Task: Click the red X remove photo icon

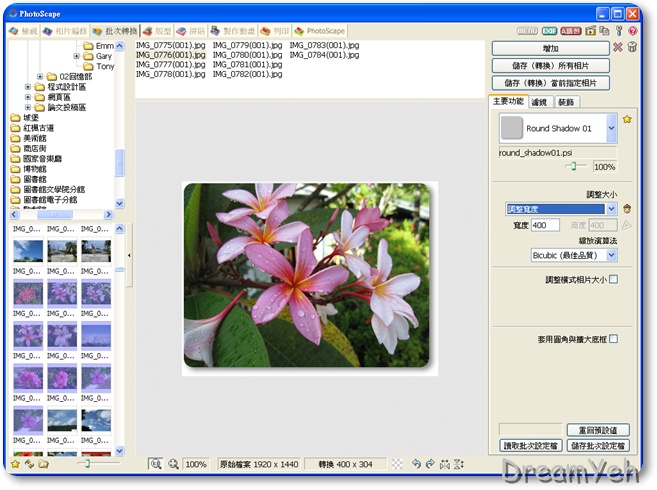Action: (x=617, y=48)
